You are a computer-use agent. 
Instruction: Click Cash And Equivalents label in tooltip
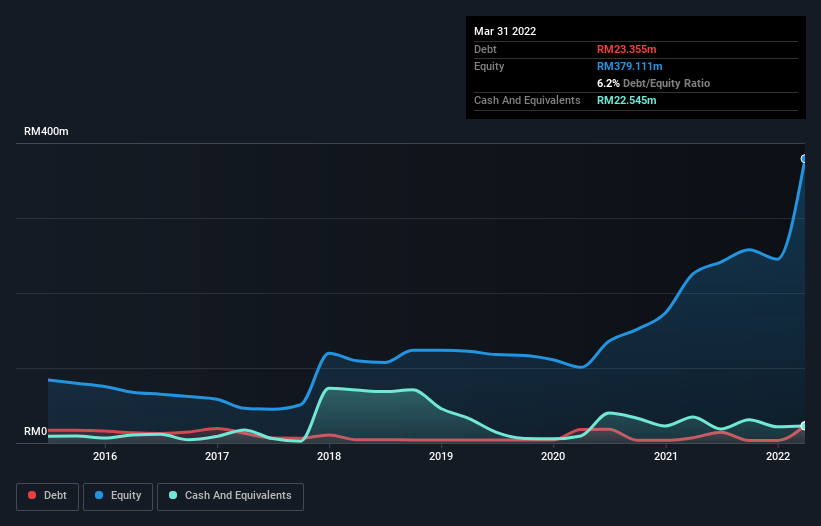coord(527,100)
